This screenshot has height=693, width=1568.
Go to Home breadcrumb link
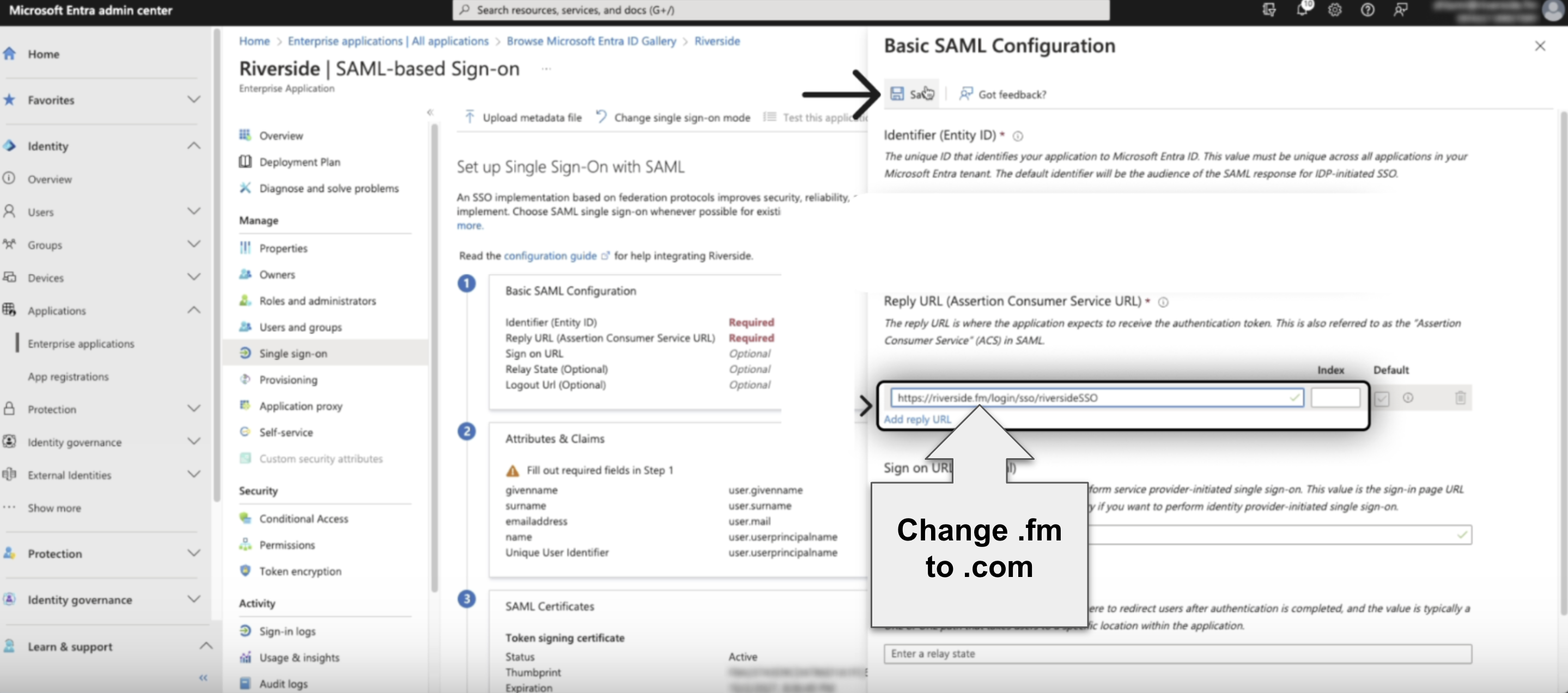(x=254, y=41)
